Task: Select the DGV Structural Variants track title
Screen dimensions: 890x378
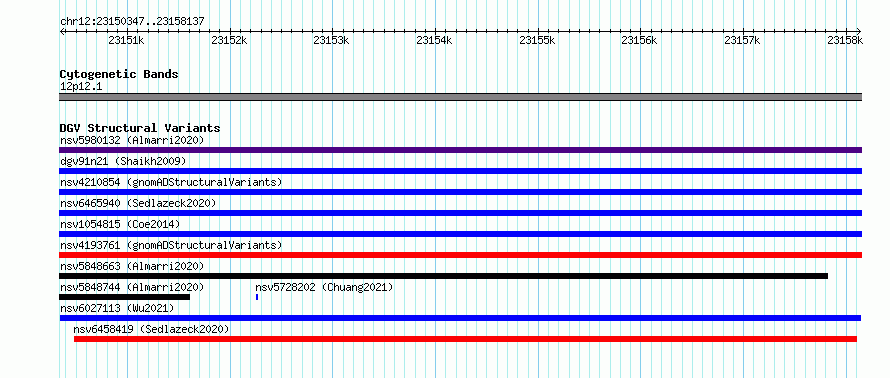Action: click(x=140, y=128)
